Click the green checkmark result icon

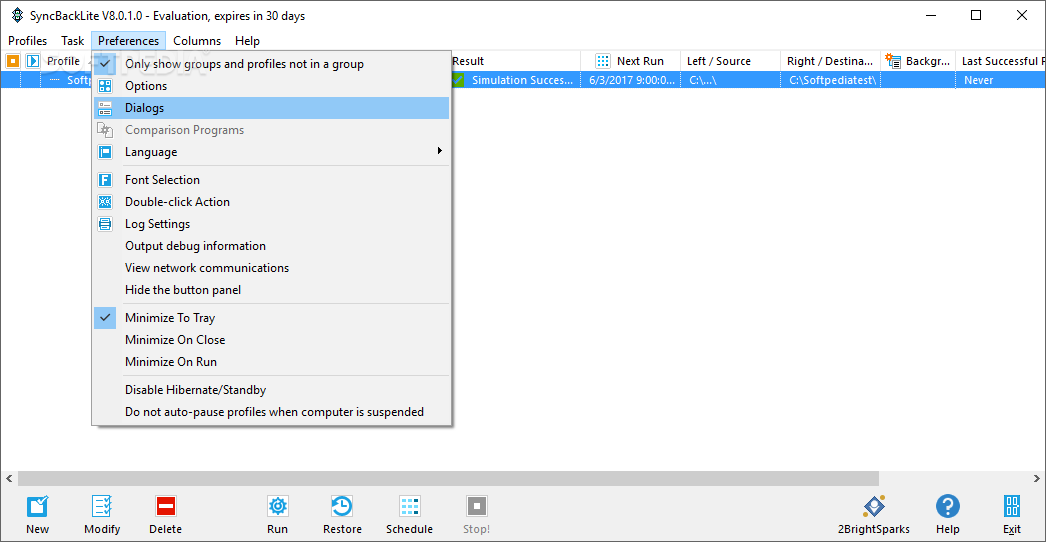pos(458,80)
